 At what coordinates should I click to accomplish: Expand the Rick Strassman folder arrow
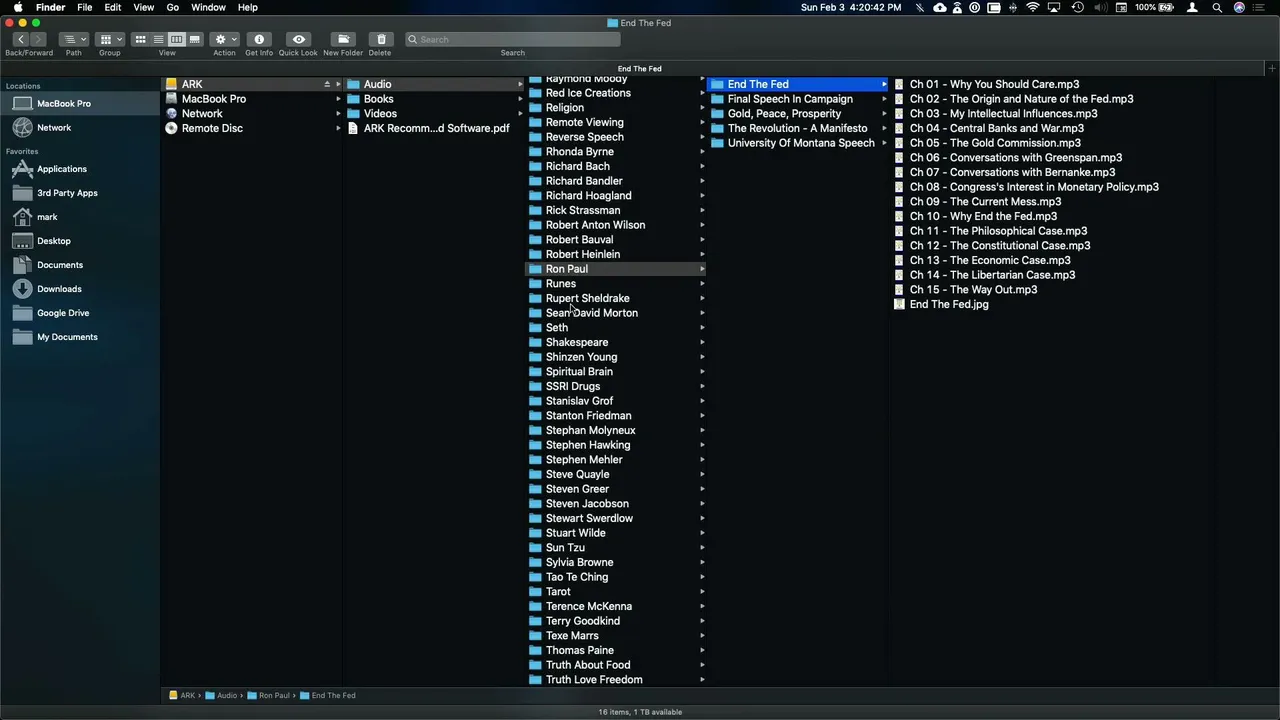pos(702,210)
